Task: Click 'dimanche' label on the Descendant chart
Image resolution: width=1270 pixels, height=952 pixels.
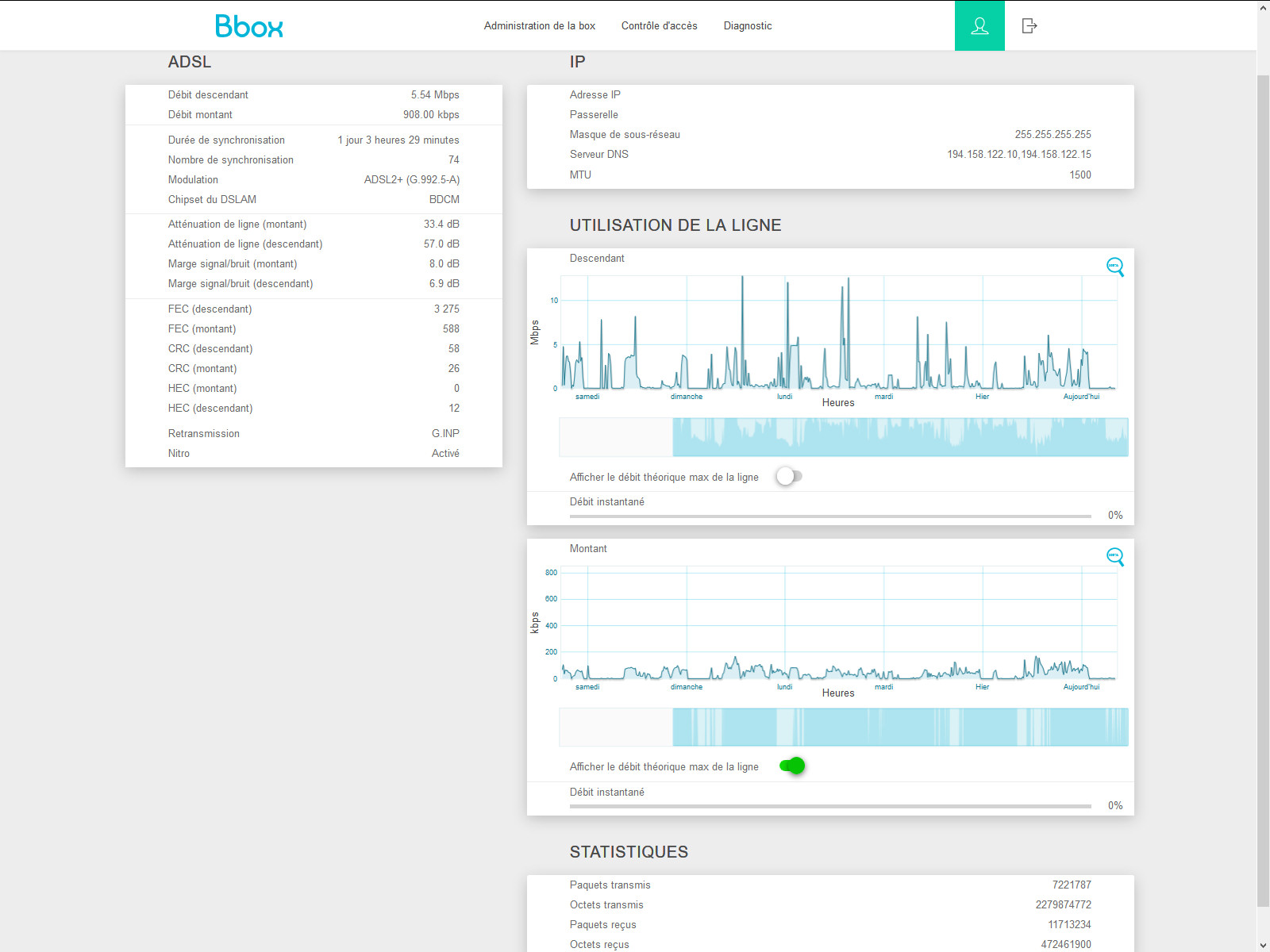Action: (687, 397)
